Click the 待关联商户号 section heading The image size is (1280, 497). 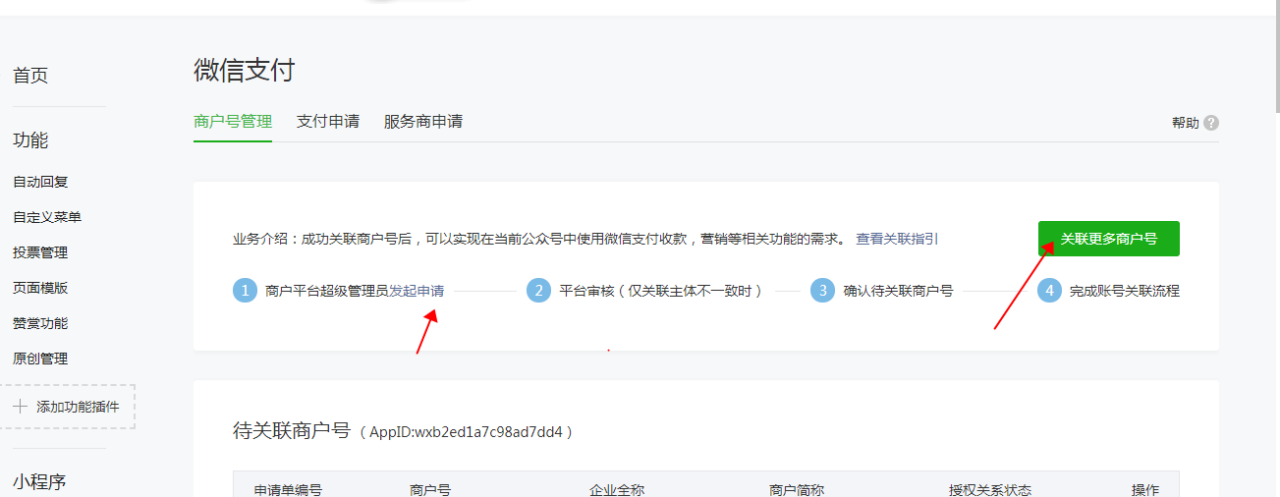click(x=292, y=431)
